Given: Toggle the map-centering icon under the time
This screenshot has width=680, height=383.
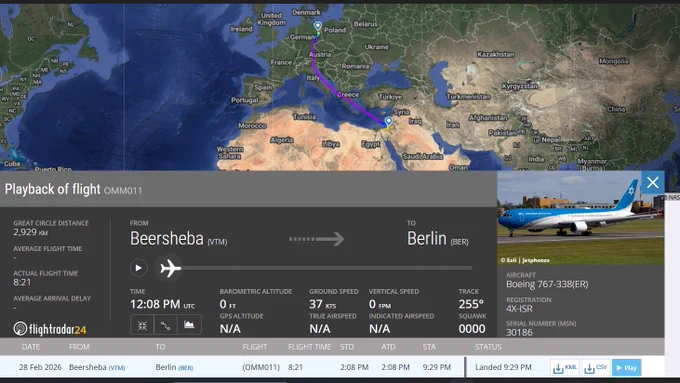Looking at the screenshot, I should click(142, 325).
